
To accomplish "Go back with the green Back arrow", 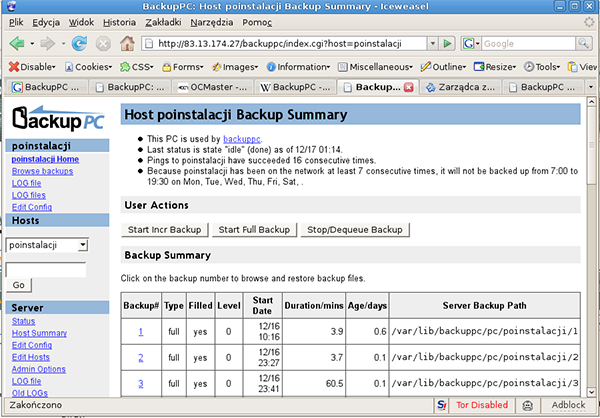I will click(16, 44).
